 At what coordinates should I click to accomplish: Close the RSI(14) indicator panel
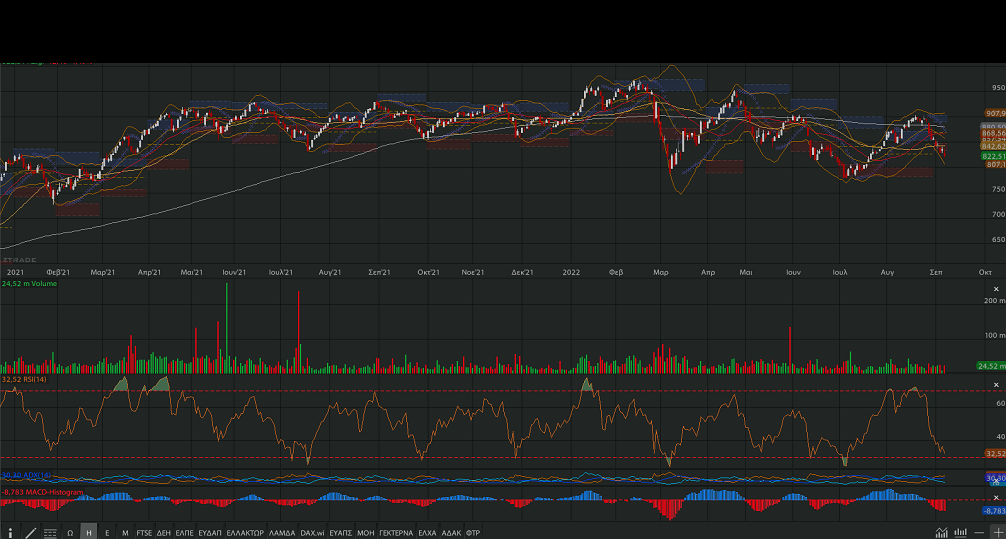tap(995, 384)
